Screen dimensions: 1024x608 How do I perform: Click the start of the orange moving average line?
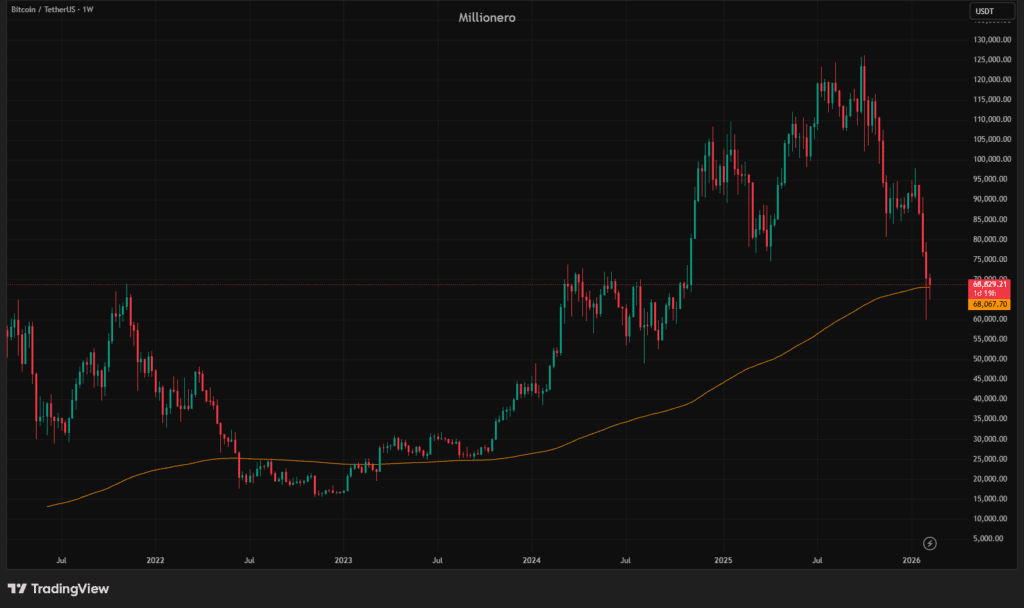[48, 506]
